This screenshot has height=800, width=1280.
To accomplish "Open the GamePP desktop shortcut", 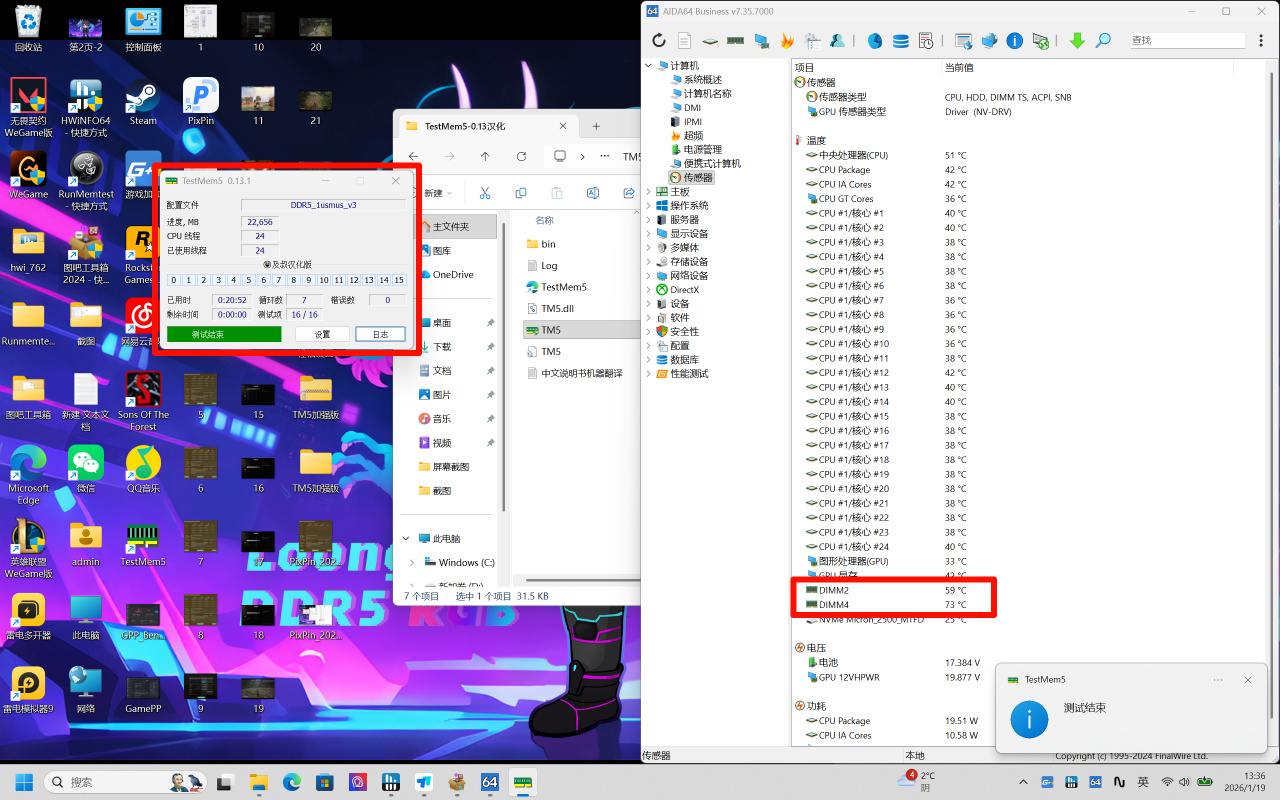I will point(143,694).
